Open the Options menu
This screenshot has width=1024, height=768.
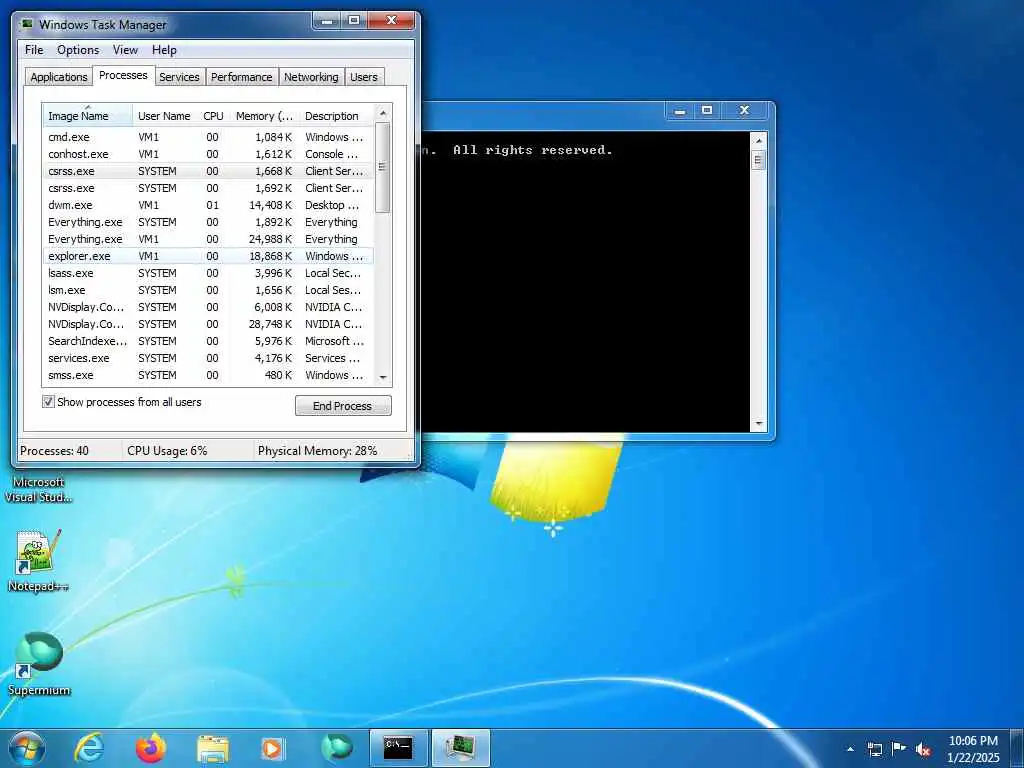[x=78, y=50]
